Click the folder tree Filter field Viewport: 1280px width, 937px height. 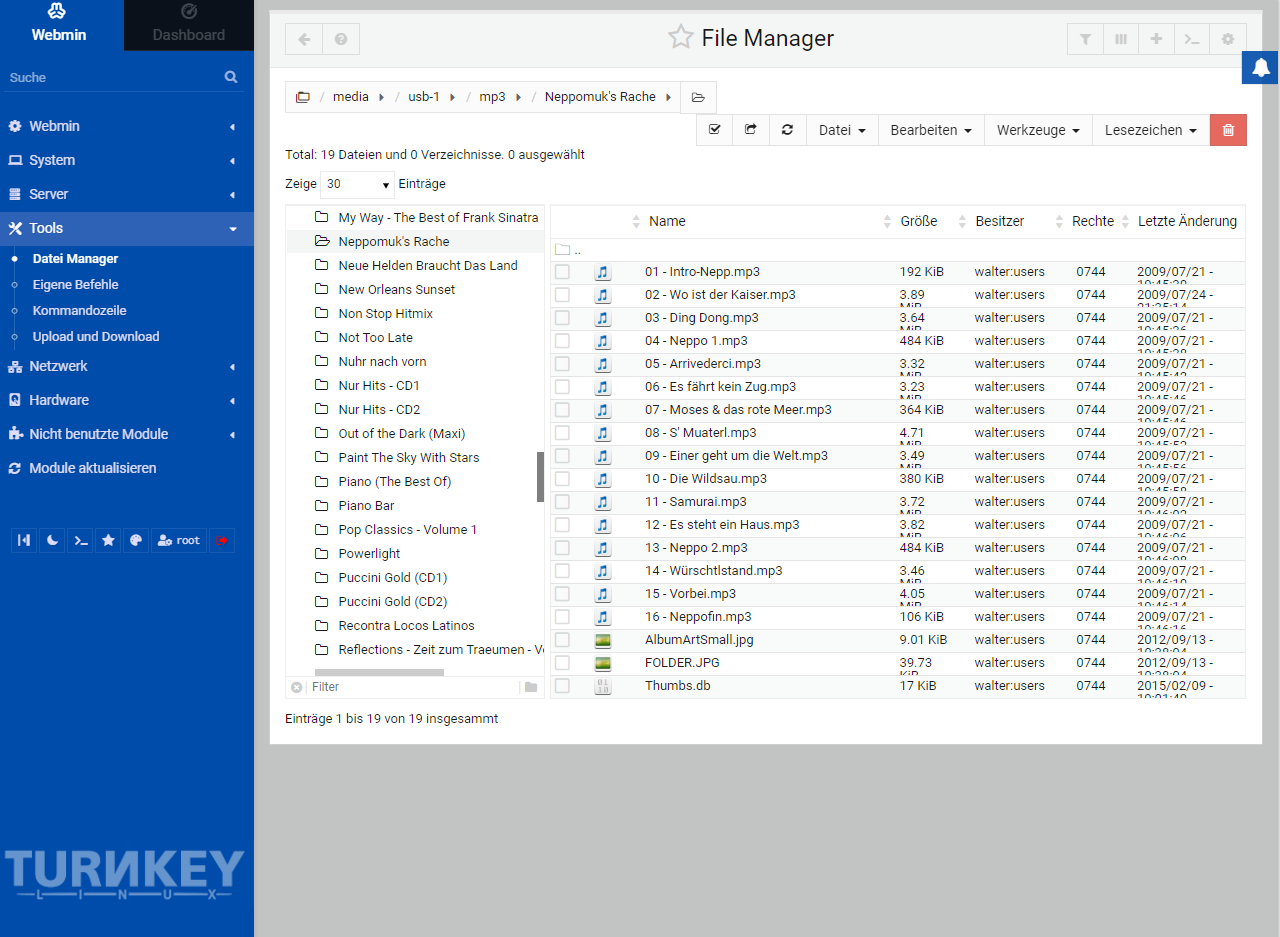click(x=412, y=687)
